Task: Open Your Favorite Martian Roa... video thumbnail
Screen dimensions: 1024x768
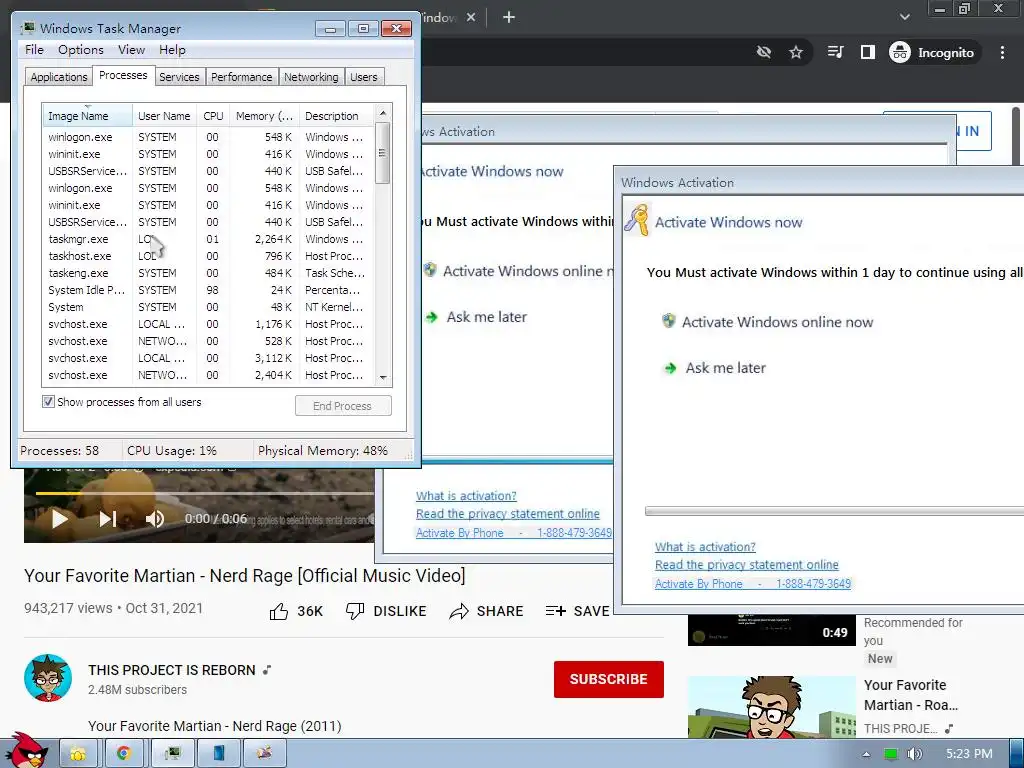Action: 771,707
